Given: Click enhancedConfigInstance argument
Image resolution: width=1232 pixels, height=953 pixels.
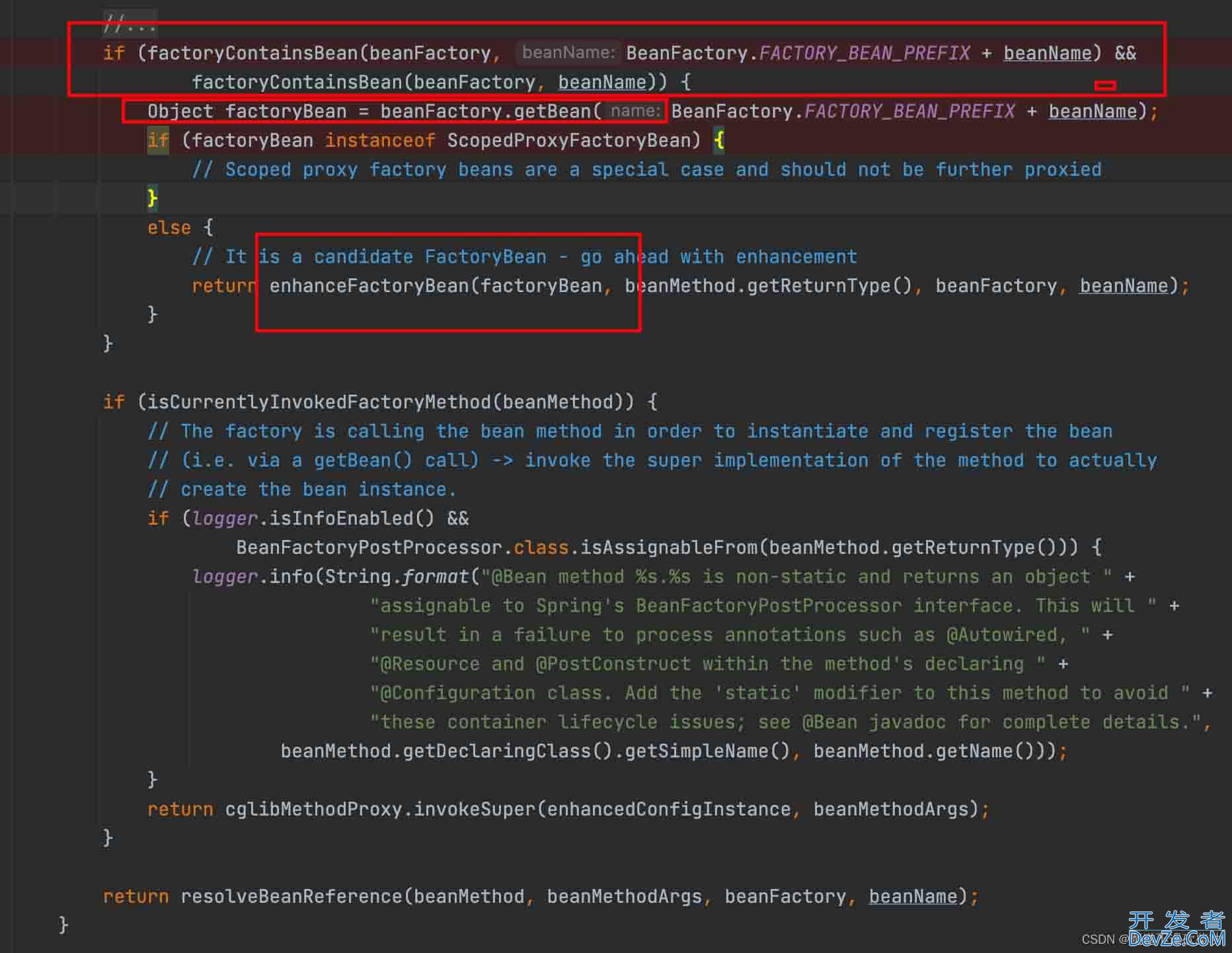Looking at the screenshot, I should click(x=669, y=809).
